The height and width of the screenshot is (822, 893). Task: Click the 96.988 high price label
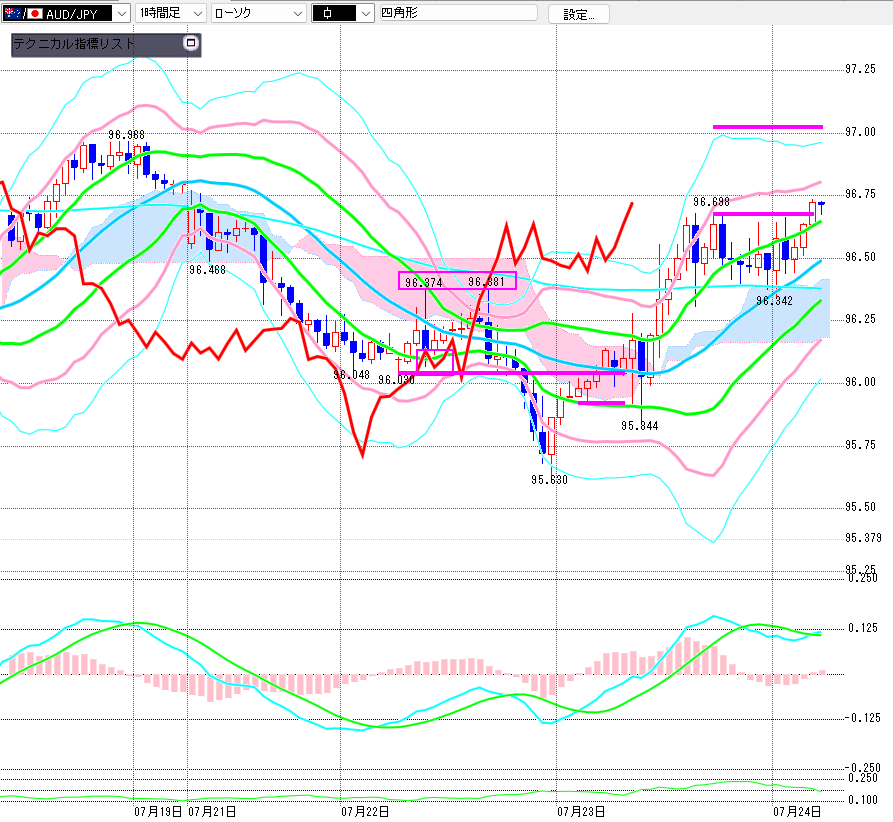[126, 135]
